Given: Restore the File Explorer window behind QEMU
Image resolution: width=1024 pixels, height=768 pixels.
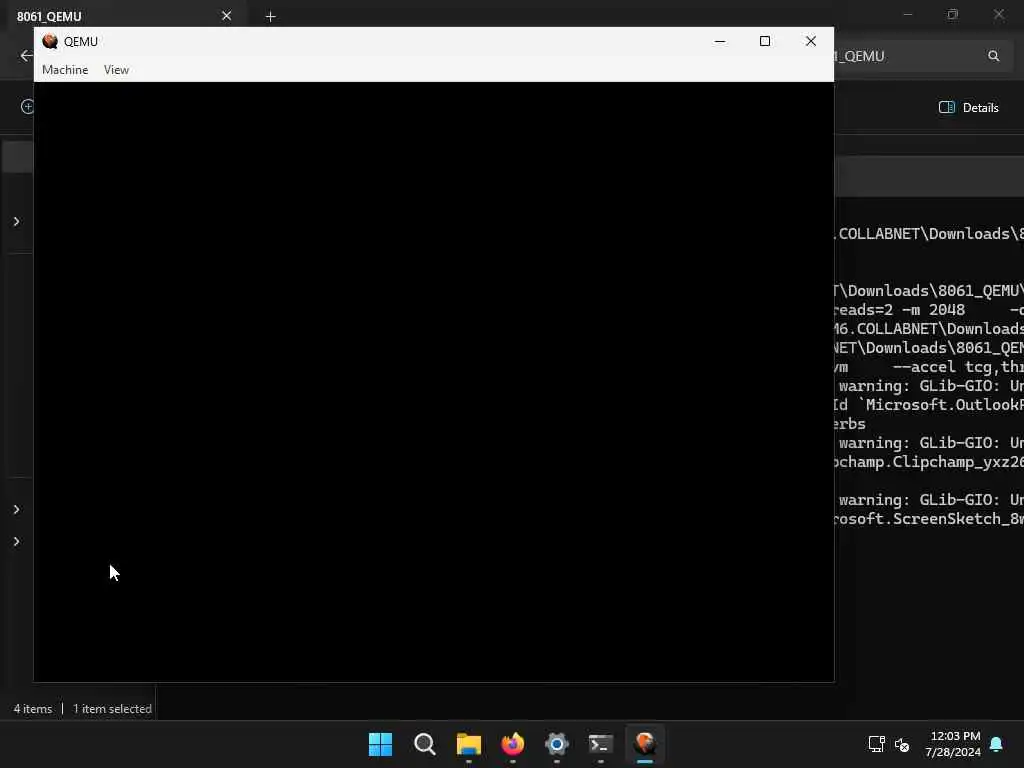Looking at the screenshot, I should 953,14.
